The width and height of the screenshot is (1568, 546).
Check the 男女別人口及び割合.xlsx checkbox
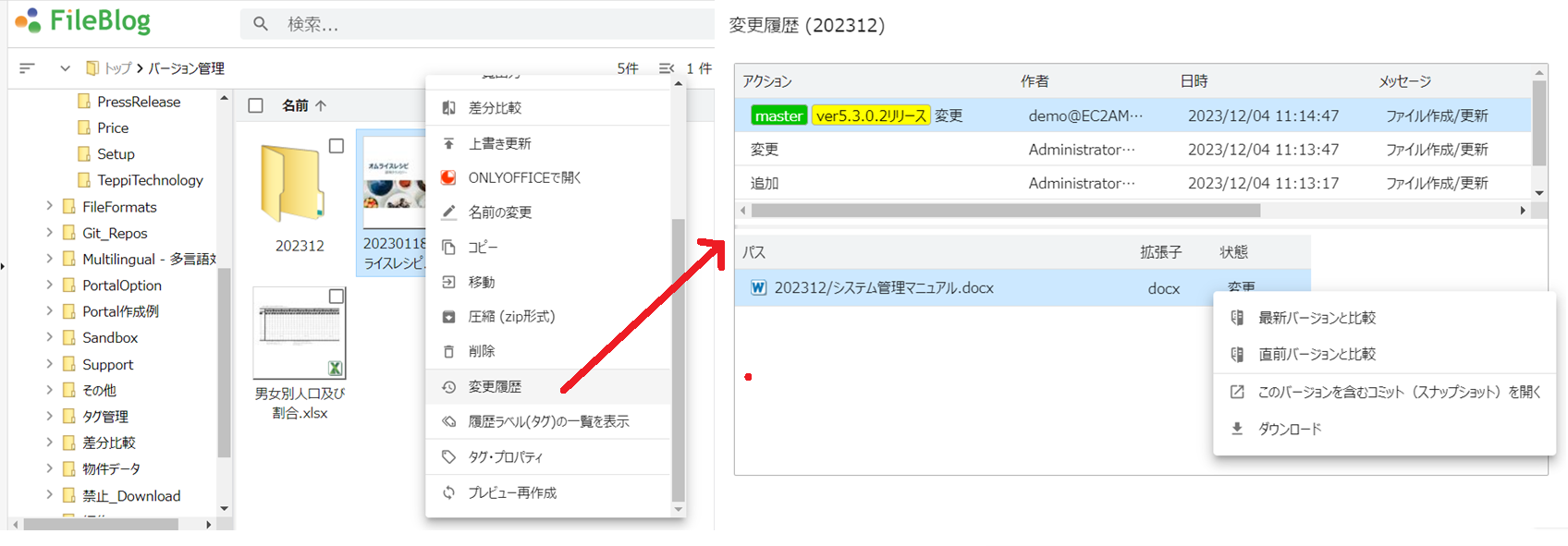tap(337, 297)
